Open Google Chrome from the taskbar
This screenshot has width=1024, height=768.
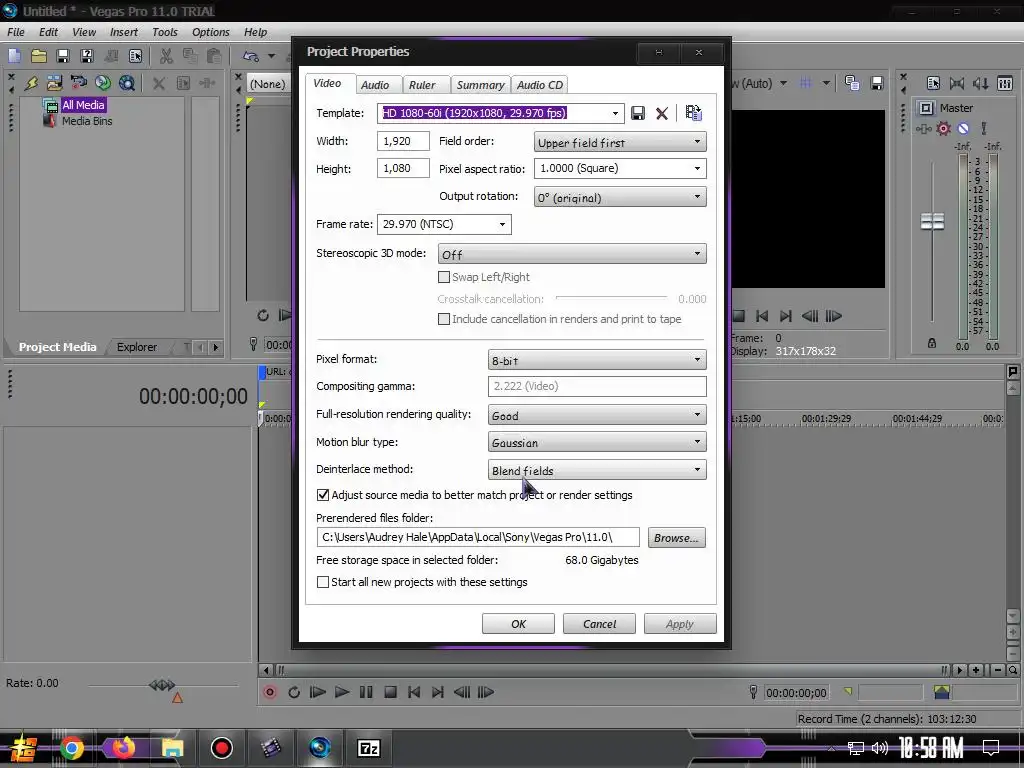(72, 748)
